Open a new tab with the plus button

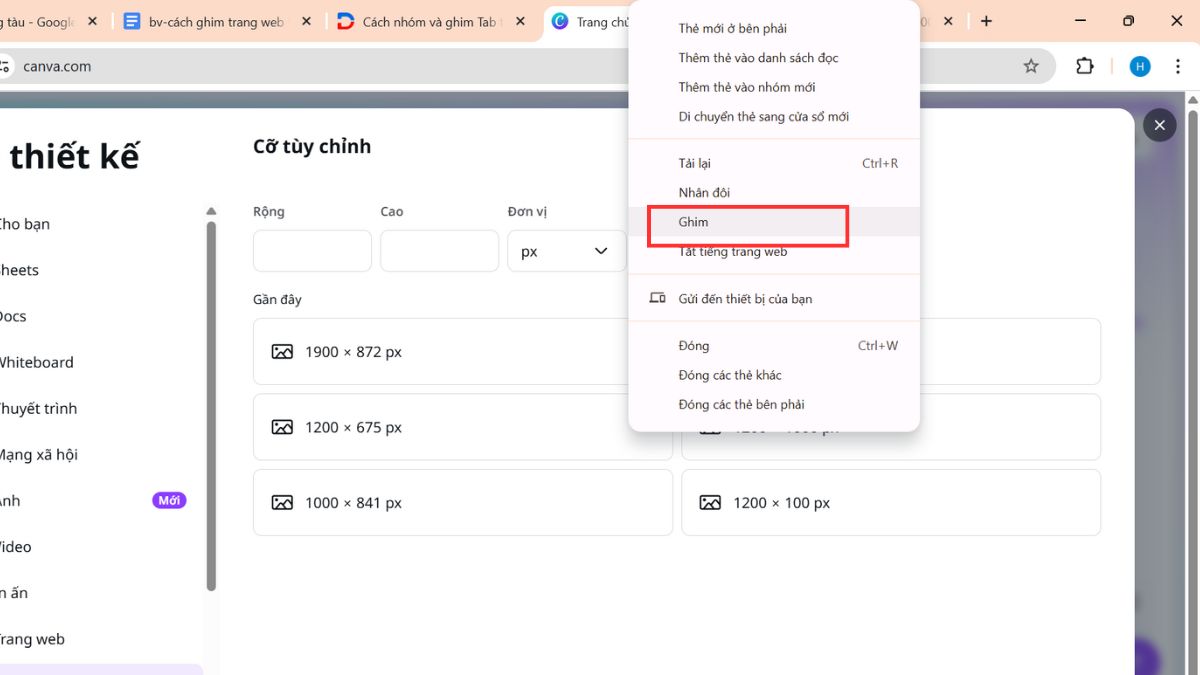pyautogui.click(x=986, y=20)
